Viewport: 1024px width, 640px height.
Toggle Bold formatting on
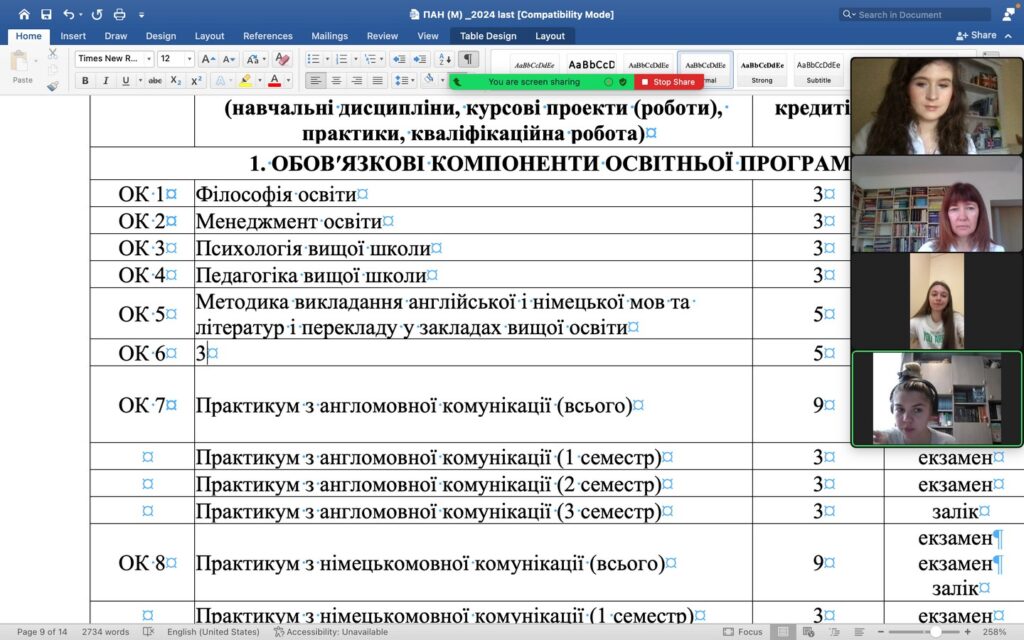[85, 81]
